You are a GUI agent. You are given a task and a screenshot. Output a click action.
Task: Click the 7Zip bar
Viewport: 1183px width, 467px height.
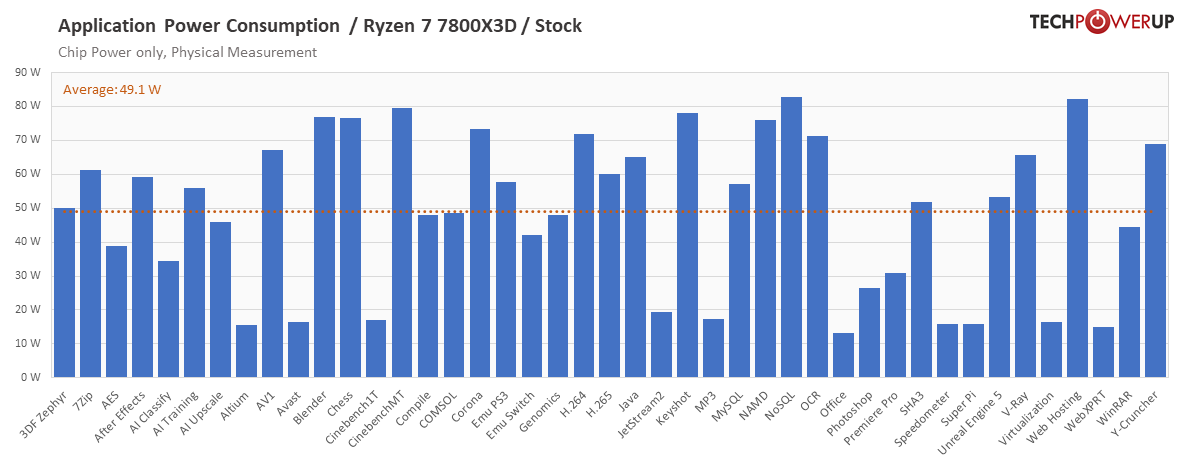91,274
